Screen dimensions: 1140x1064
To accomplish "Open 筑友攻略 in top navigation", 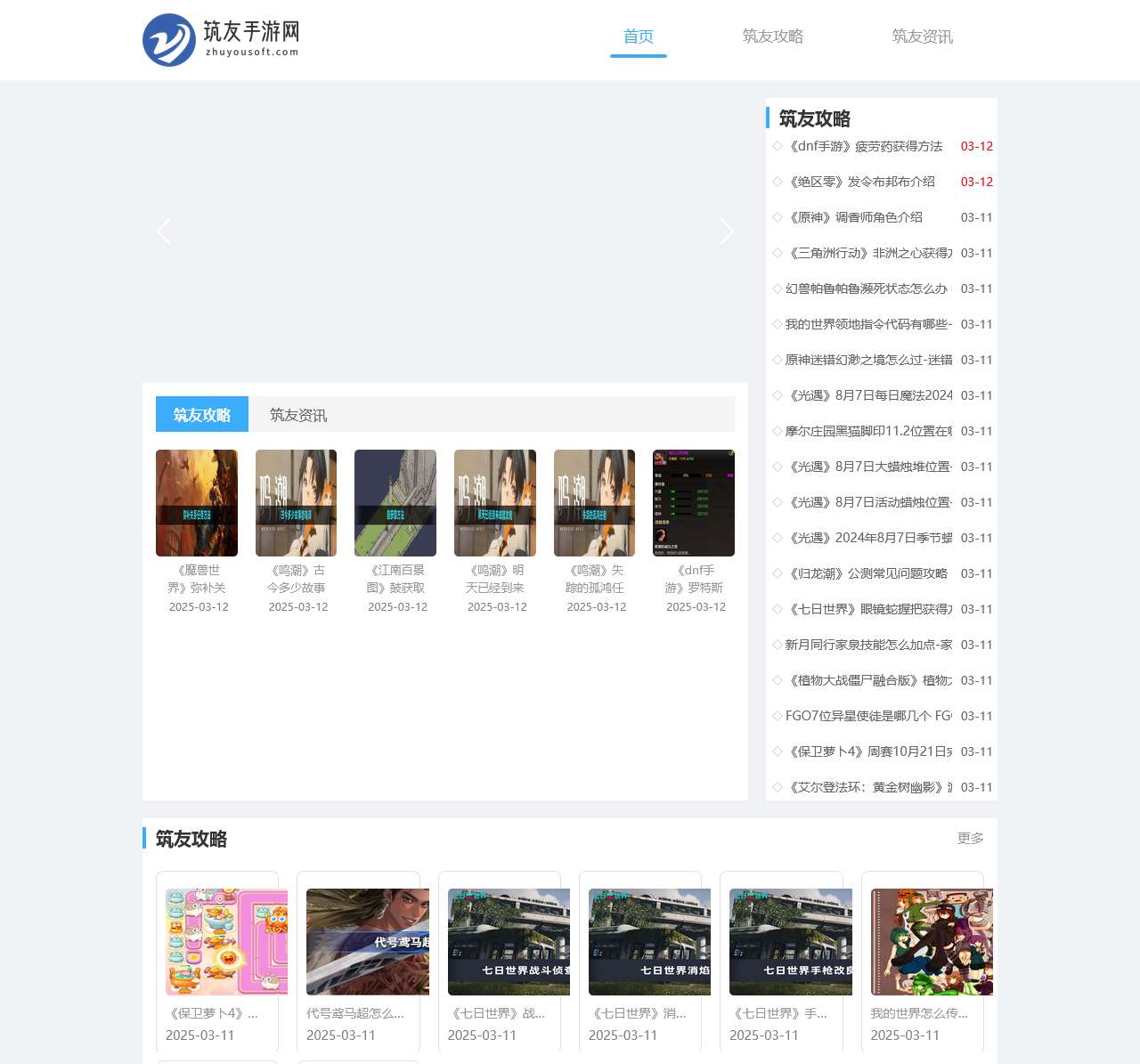I will (773, 37).
